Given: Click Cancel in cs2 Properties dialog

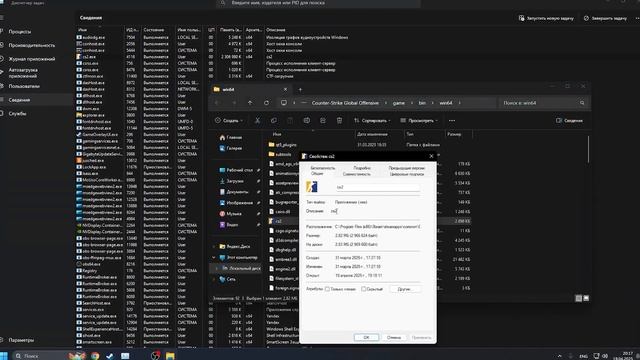Looking at the screenshot, I should tap(394, 338).
